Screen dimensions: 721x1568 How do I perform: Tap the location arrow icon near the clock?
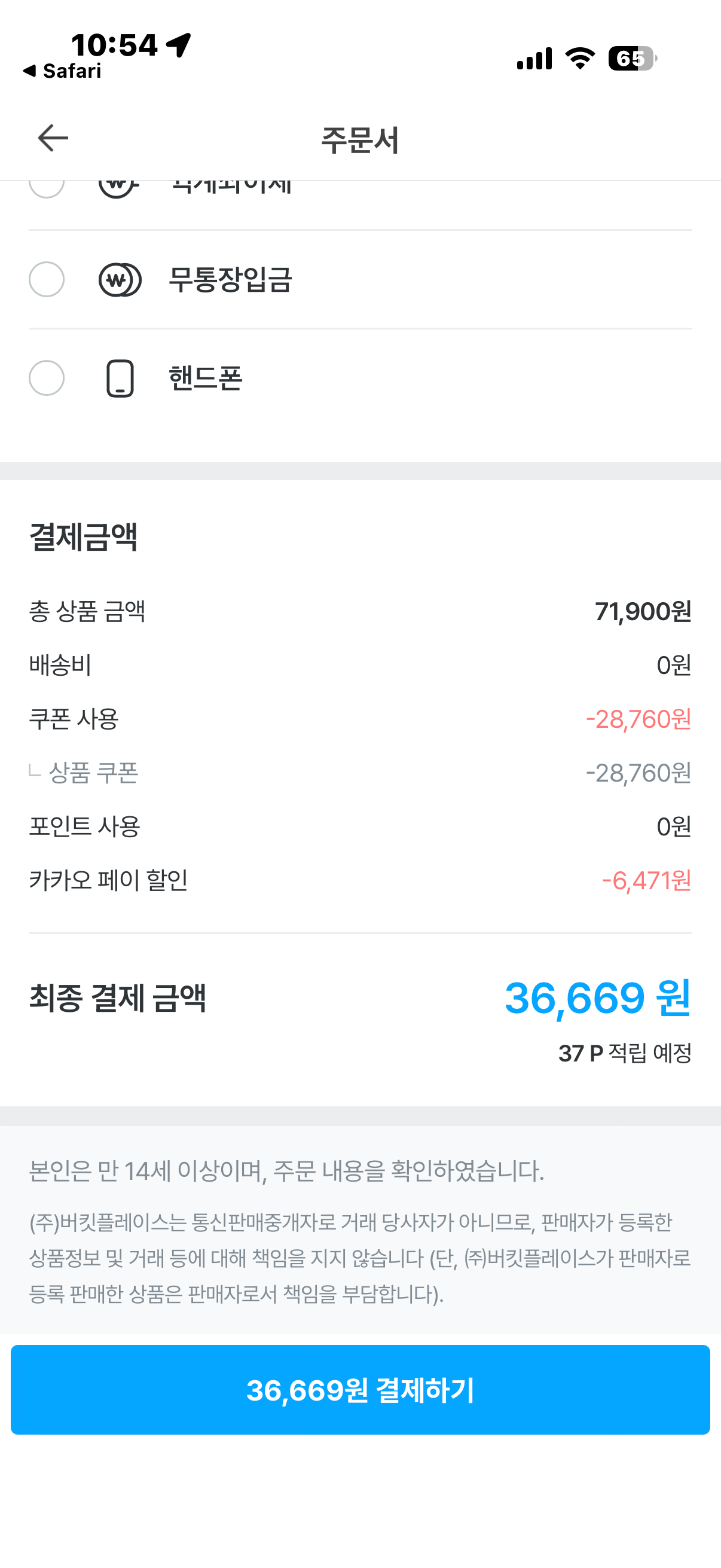[179, 45]
